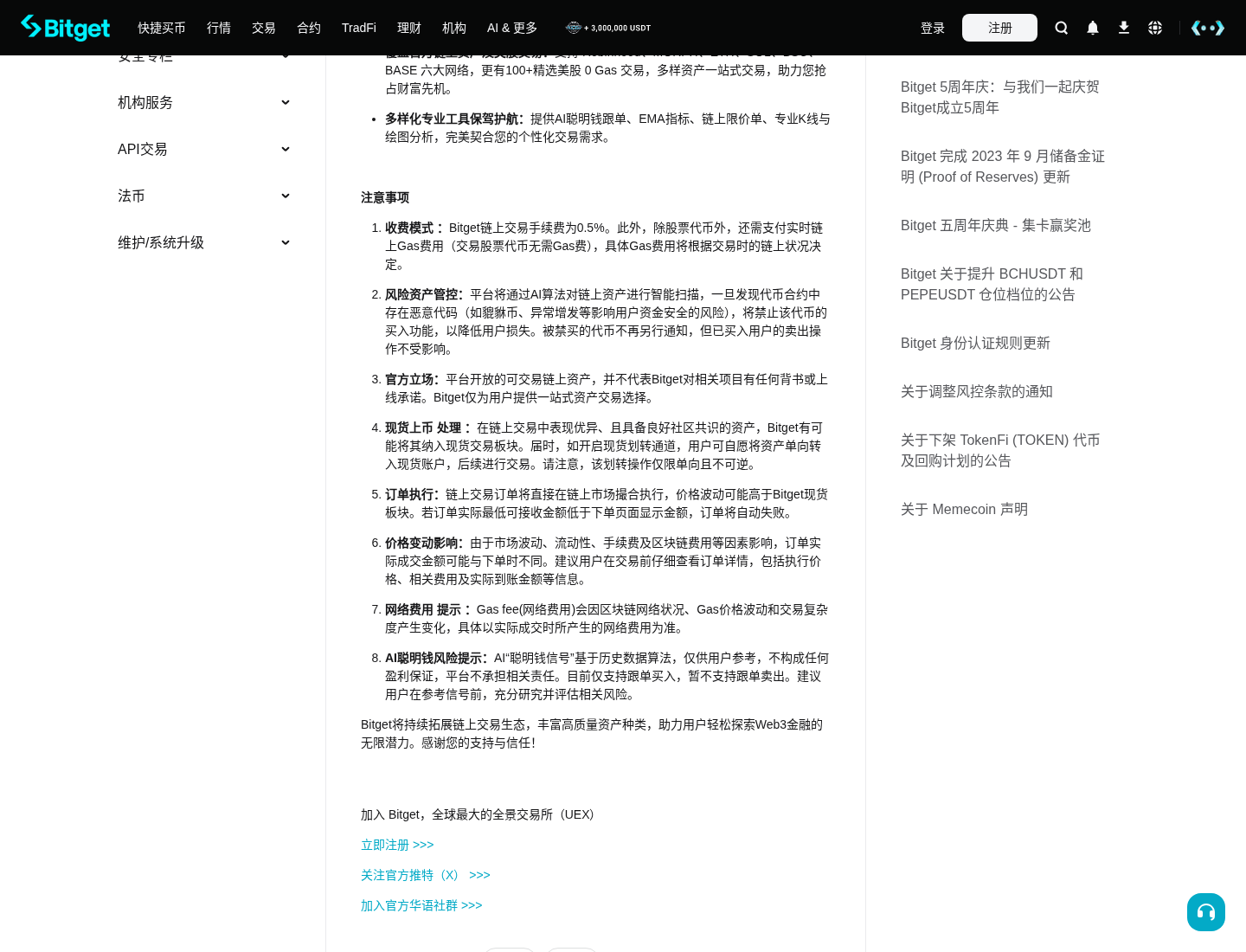The image size is (1246, 952).
Task: Click the Bitget logo
Action: [66, 28]
